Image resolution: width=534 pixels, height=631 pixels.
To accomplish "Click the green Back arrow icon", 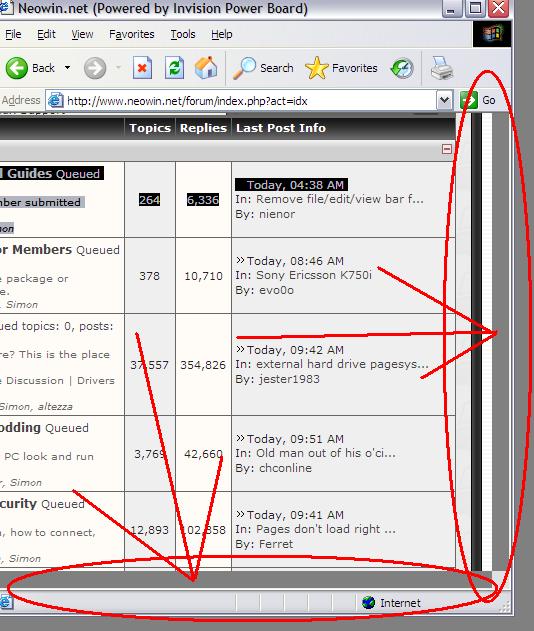I will tap(16, 68).
